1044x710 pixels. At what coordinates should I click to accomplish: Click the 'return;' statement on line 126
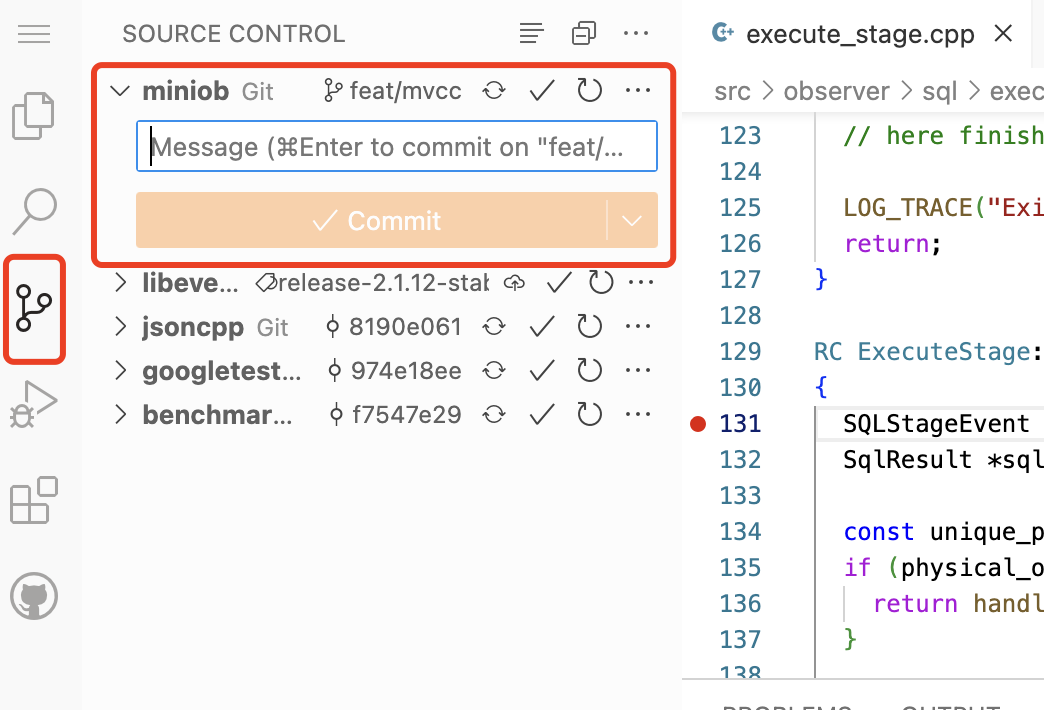click(x=893, y=244)
